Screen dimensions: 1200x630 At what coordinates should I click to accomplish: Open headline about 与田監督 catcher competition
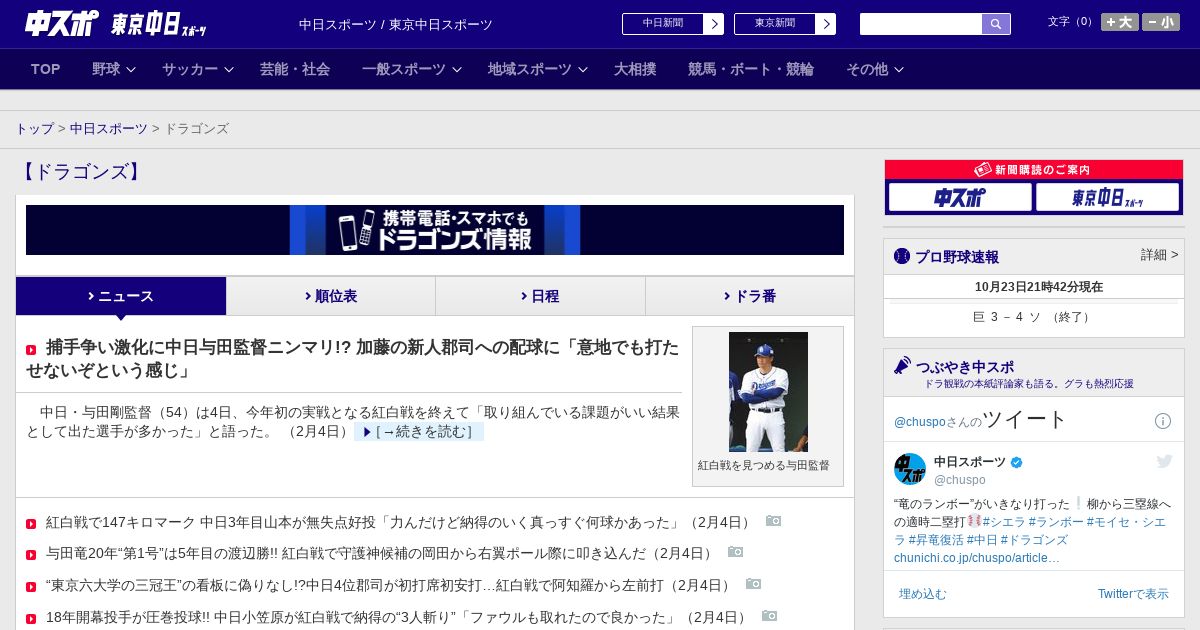pos(353,358)
